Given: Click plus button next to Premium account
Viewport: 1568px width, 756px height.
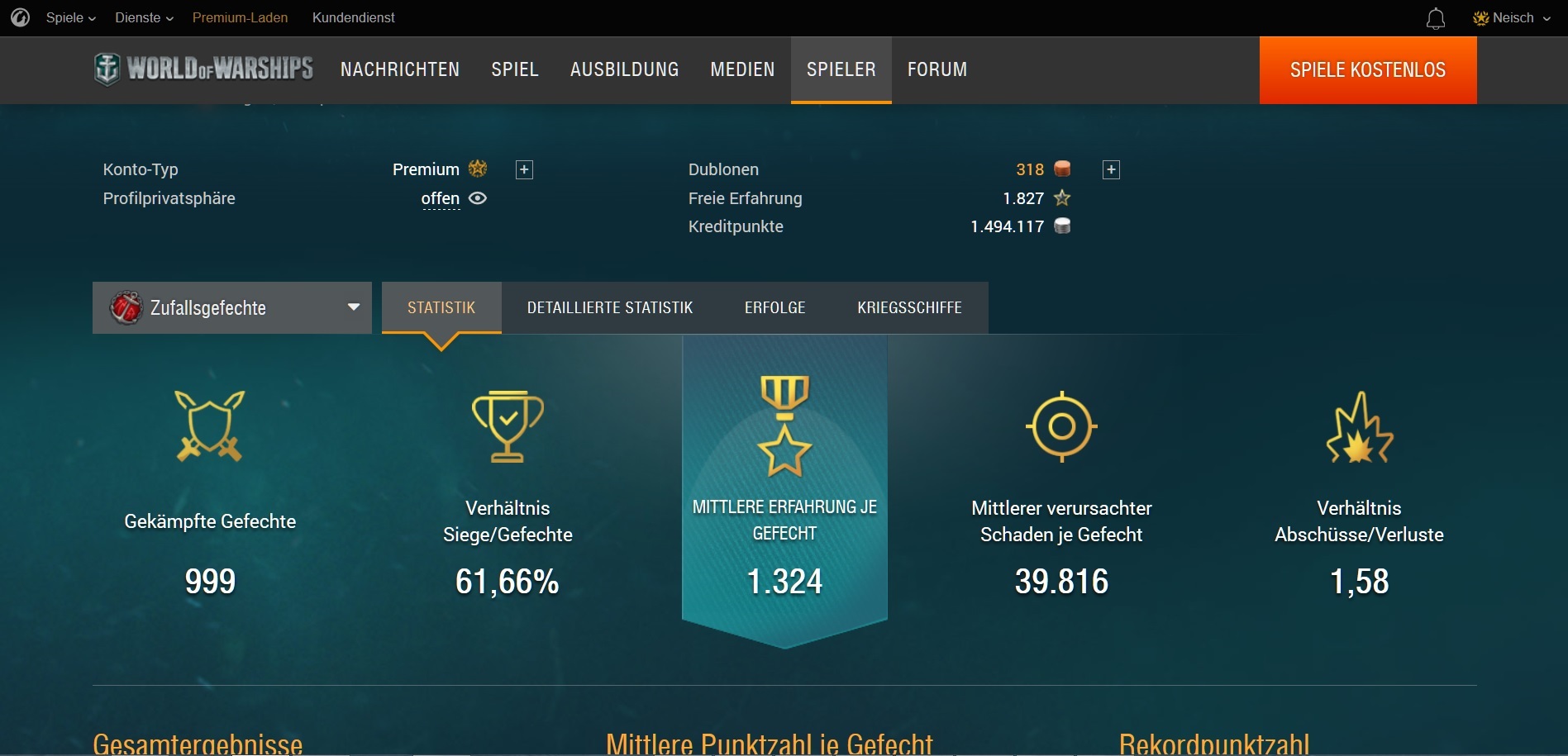Looking at the screenshot, I should tap(524, 169).
